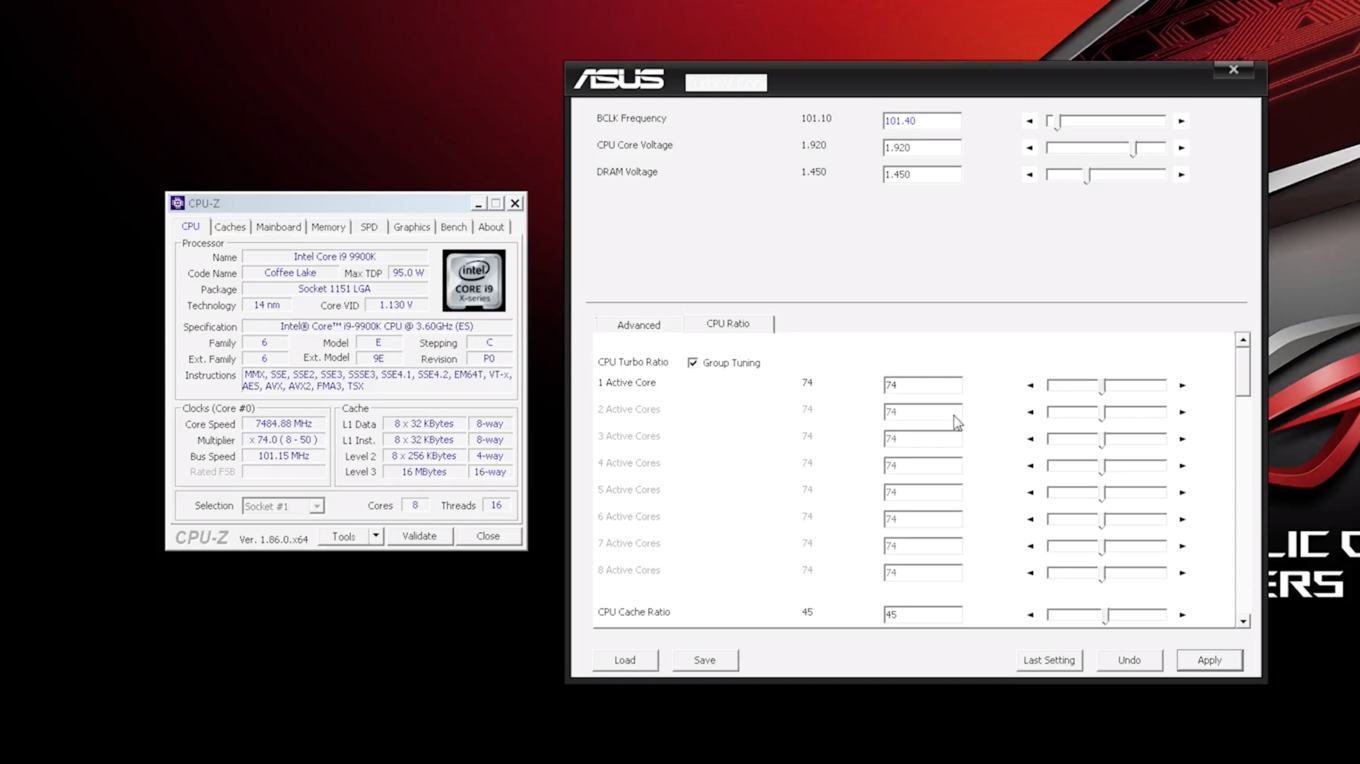The width and height of the screenshot is (1360, 764).
Task: Click the DRAM Voltage slider
Action: (1106, 175)
